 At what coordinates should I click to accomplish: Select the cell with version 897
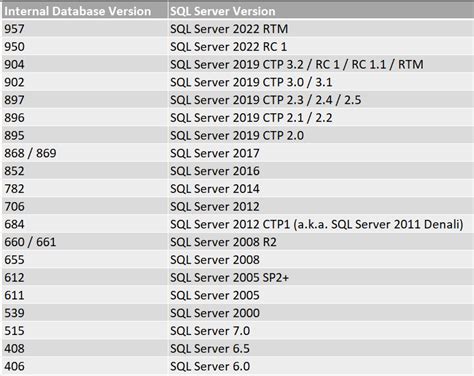tap(85, 100)
